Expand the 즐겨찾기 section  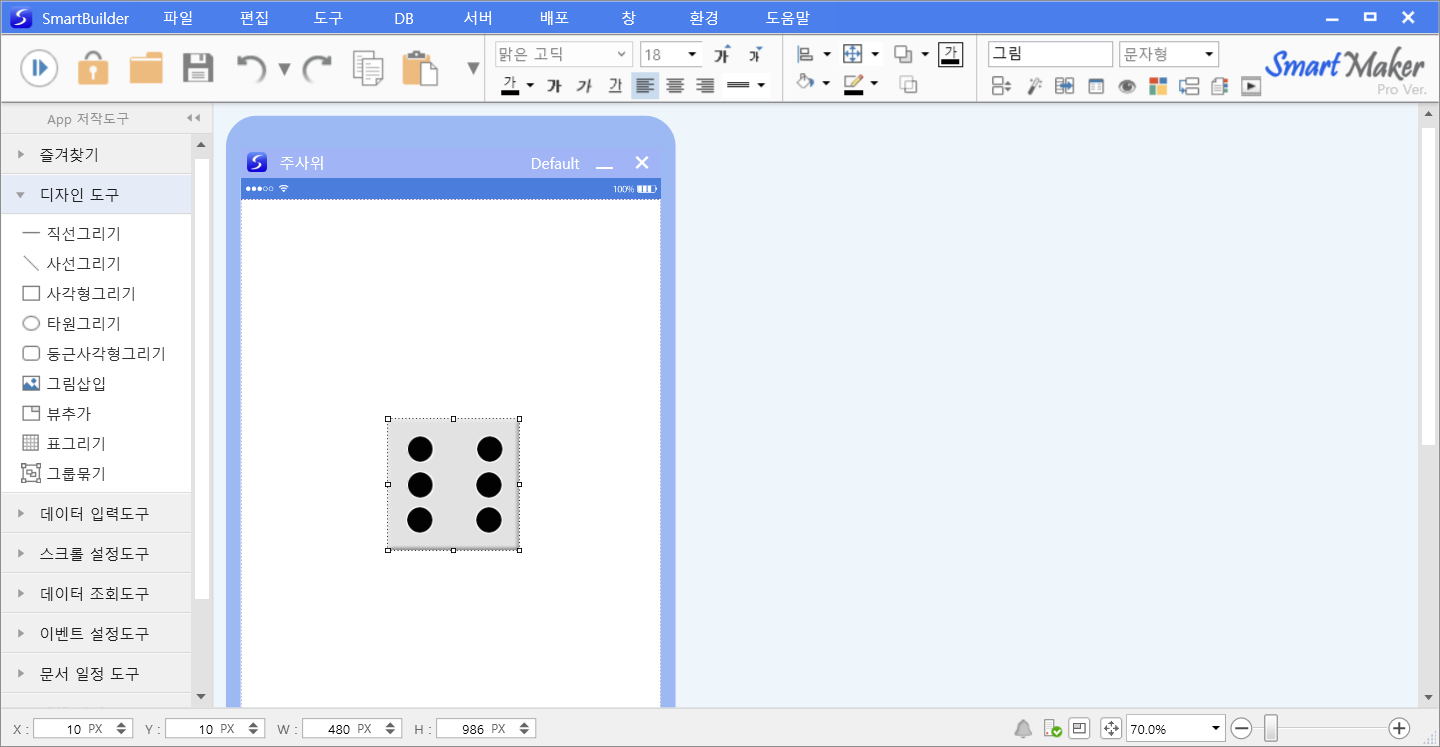coord(96,155)
